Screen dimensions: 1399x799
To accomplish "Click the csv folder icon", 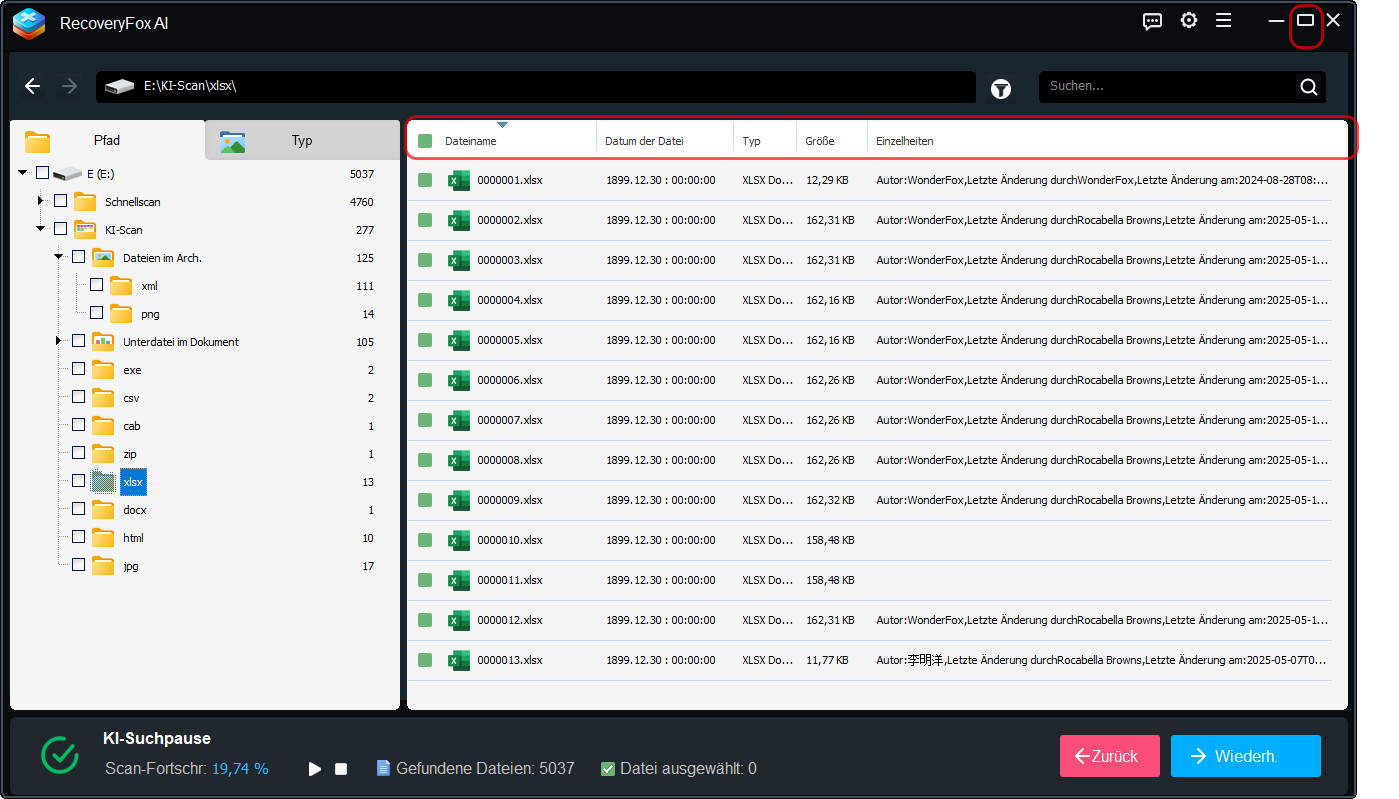I will [103, 398].
